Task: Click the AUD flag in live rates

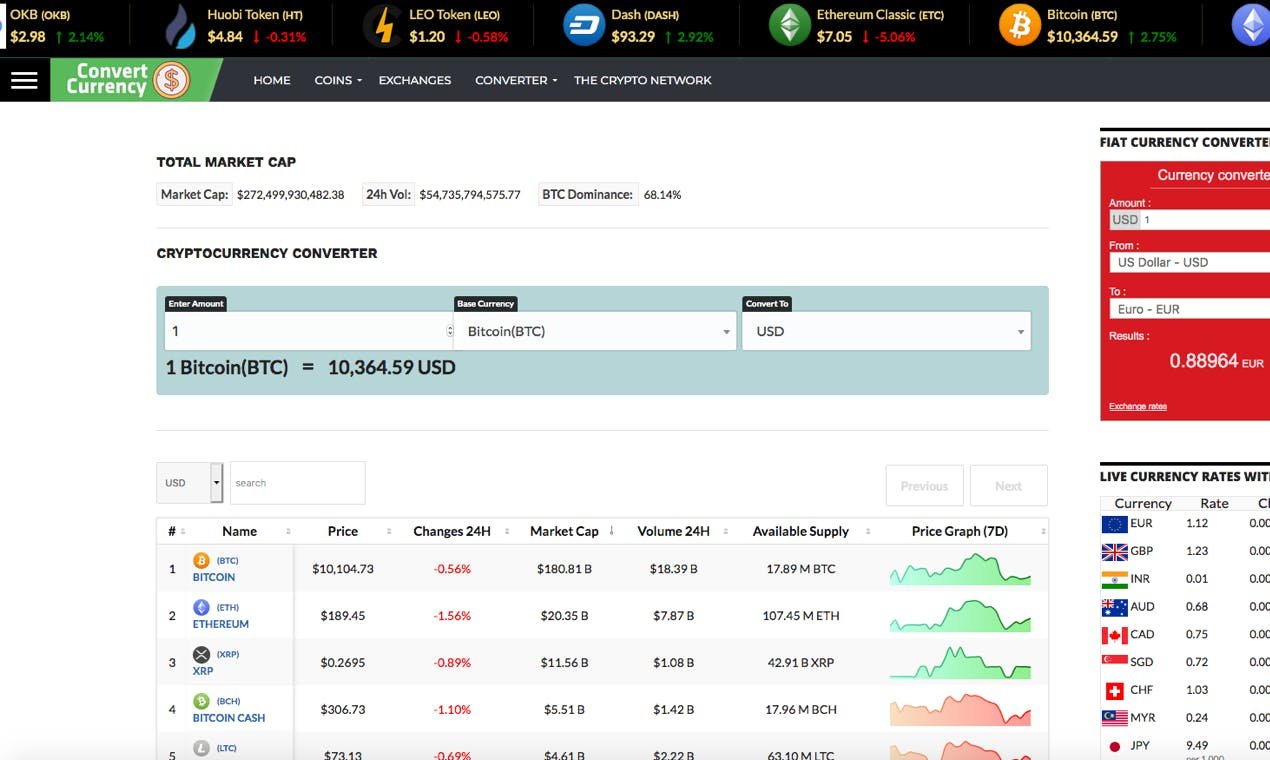Action: (1114, 607)
